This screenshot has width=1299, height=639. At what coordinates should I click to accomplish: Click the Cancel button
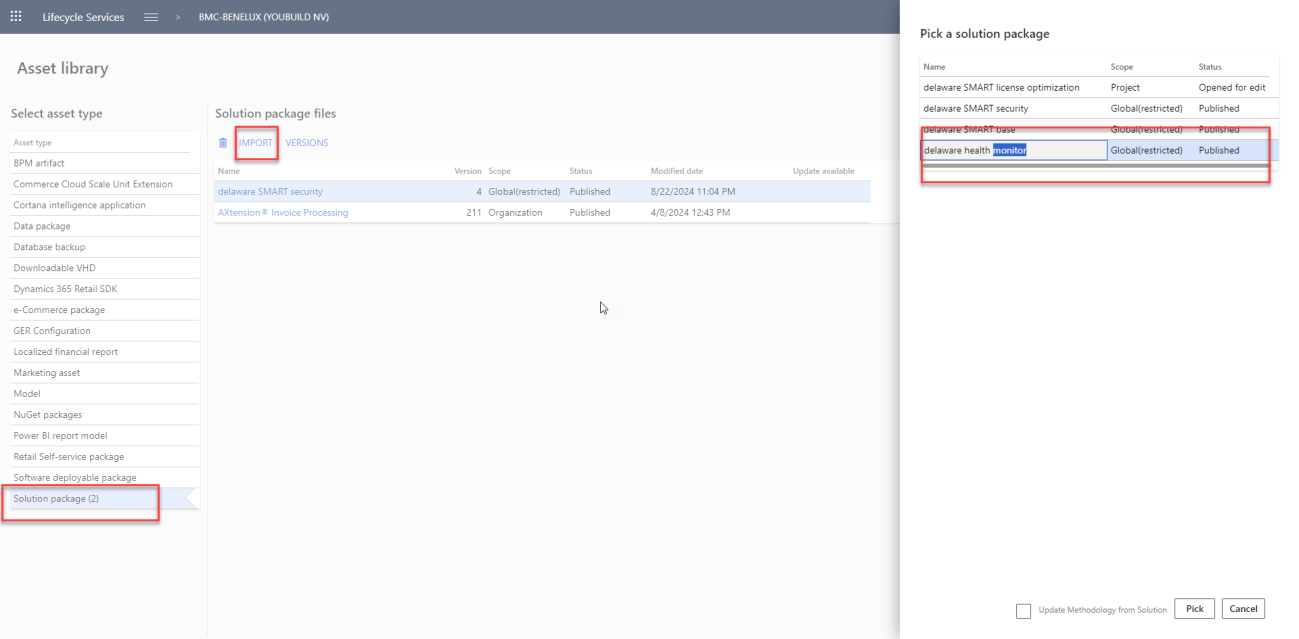[1243, 608]
